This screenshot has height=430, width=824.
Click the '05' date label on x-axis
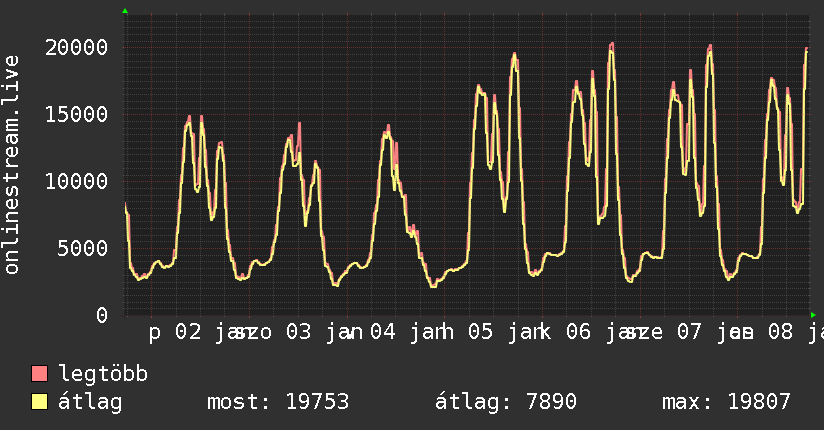click(480, 332)
